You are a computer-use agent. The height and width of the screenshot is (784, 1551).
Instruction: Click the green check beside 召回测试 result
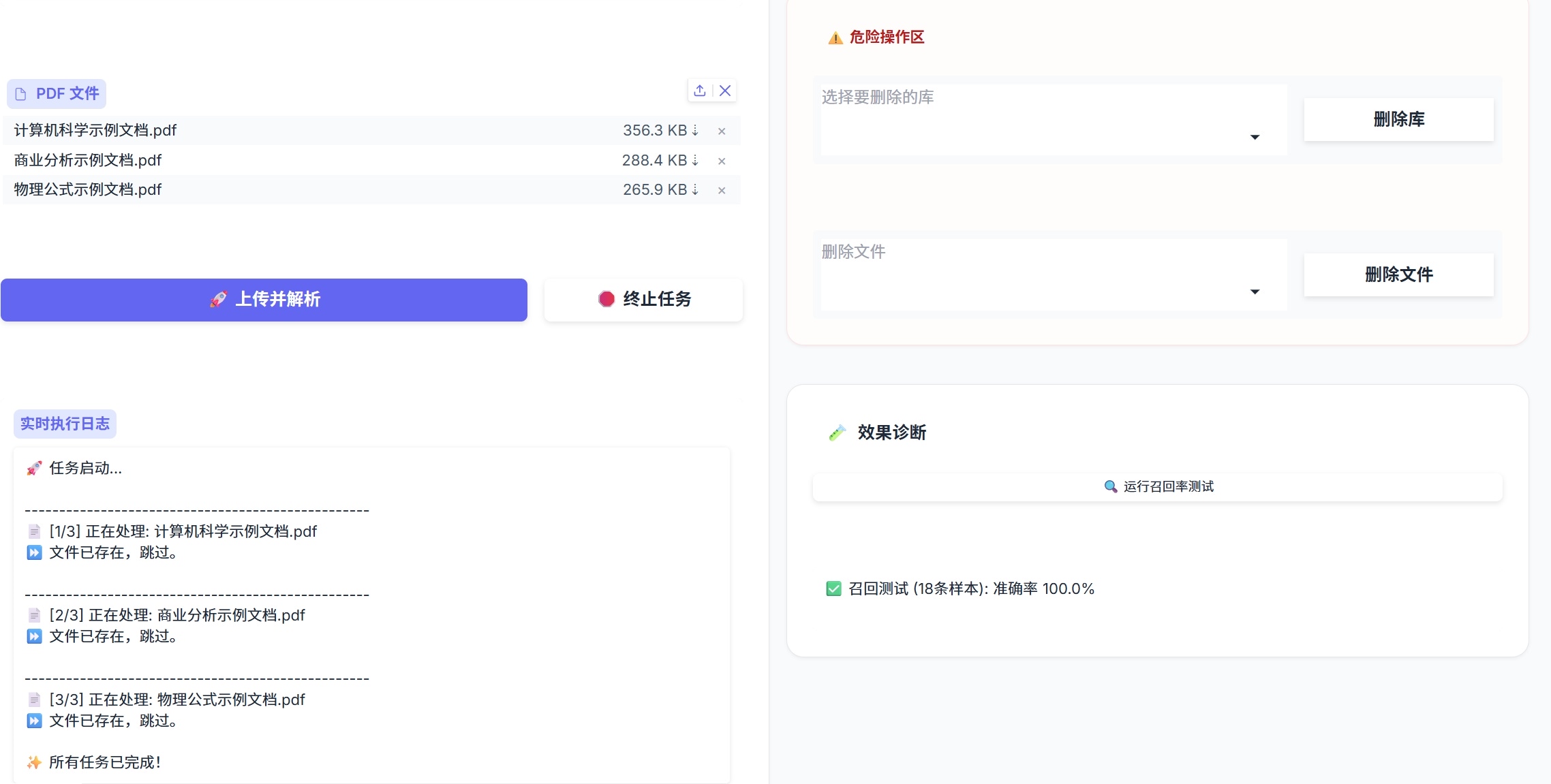point(833,589)
